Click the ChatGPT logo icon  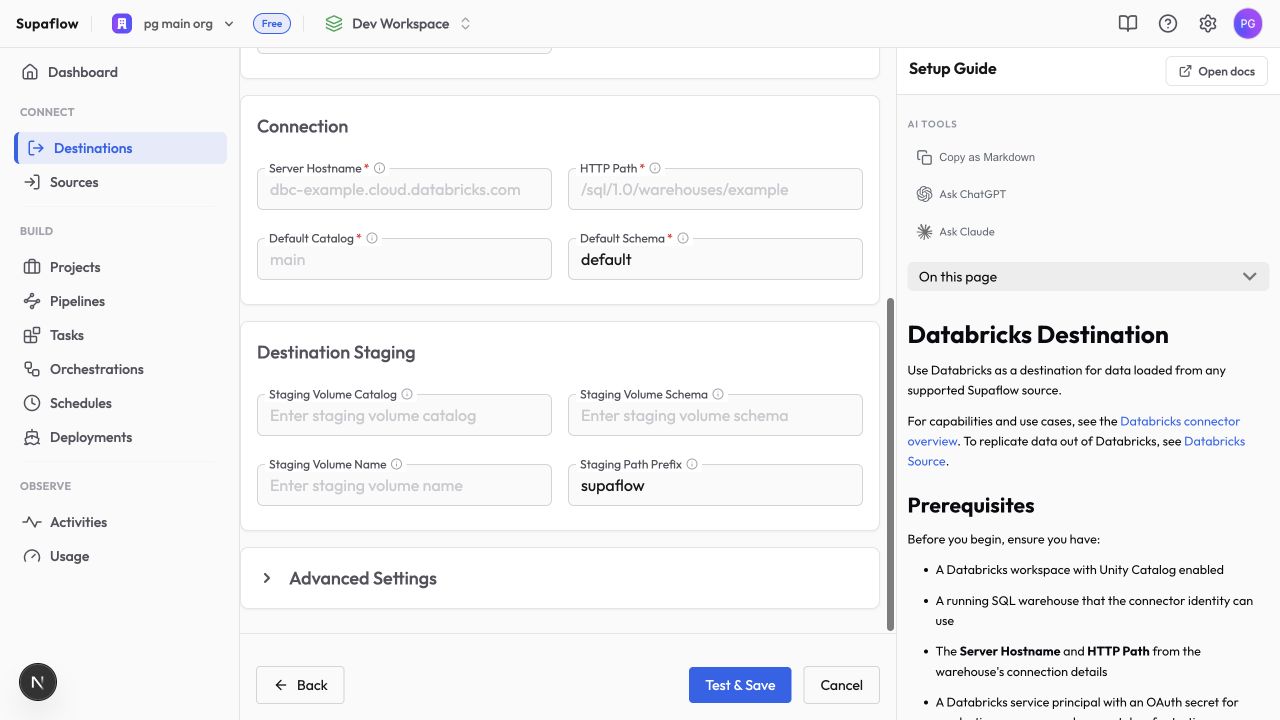click(924, 194)
